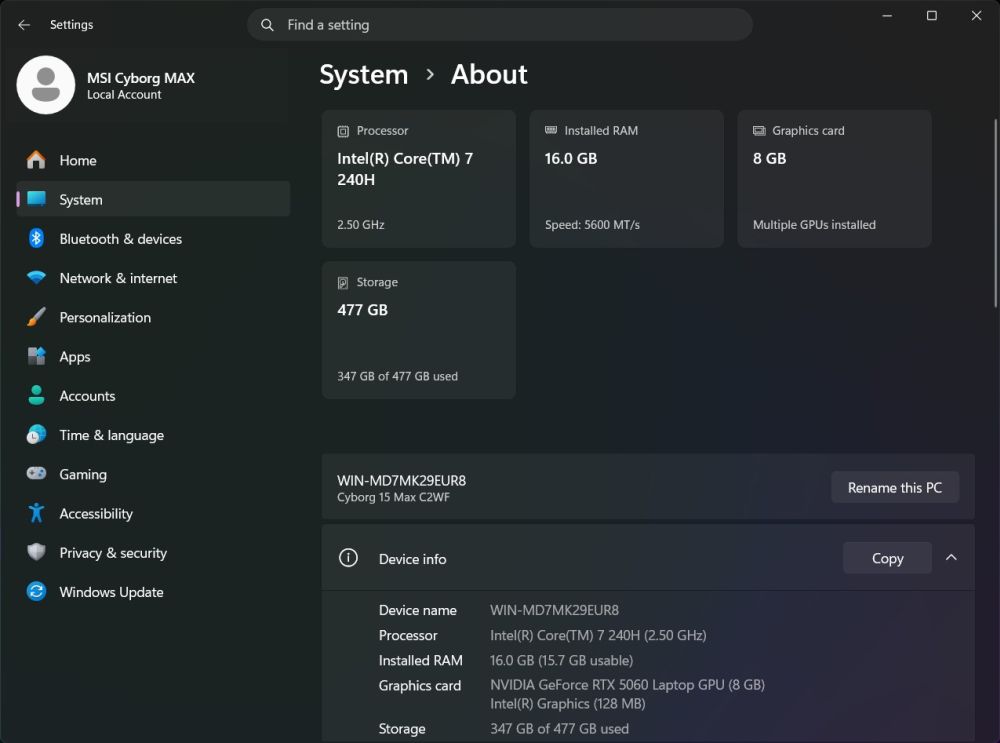Viewport: 1000px width, 743px height.
Task: Click the Personalization paintbrush icon
Action: point(36,317)
